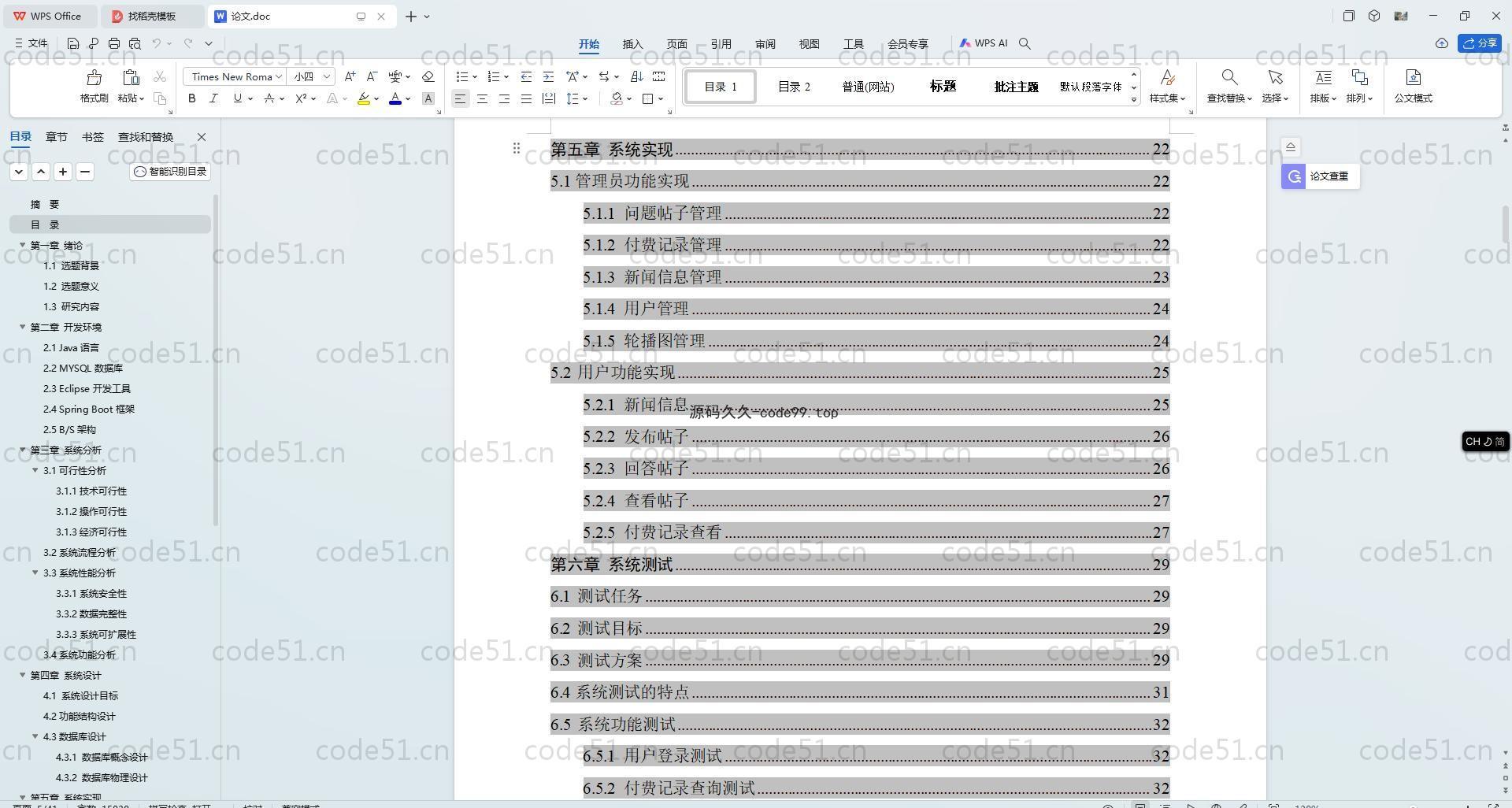Apply the 目录 2 style
This screenshot has height=808, width=1512.
(794, 87)
